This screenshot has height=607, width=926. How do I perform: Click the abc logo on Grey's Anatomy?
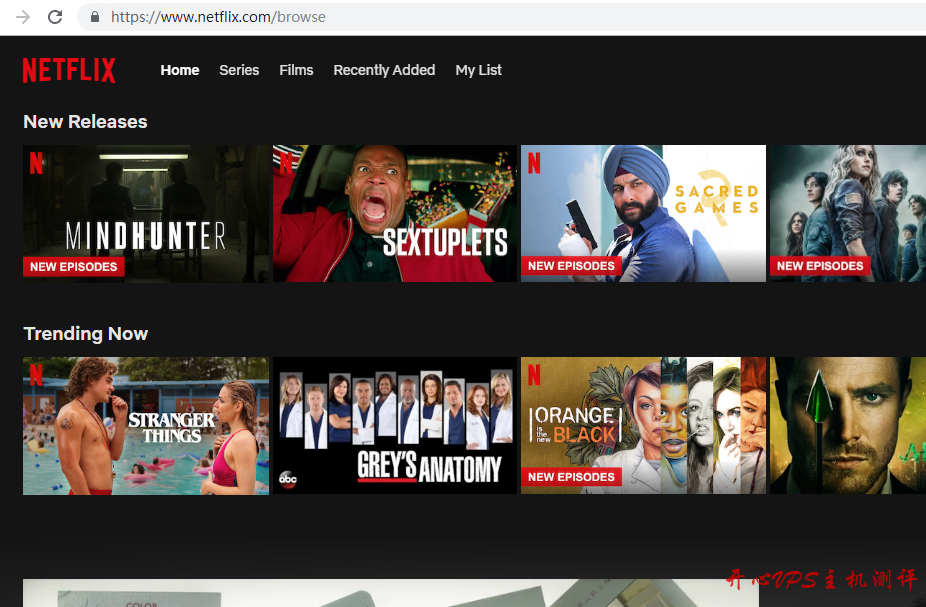point(288,479)
